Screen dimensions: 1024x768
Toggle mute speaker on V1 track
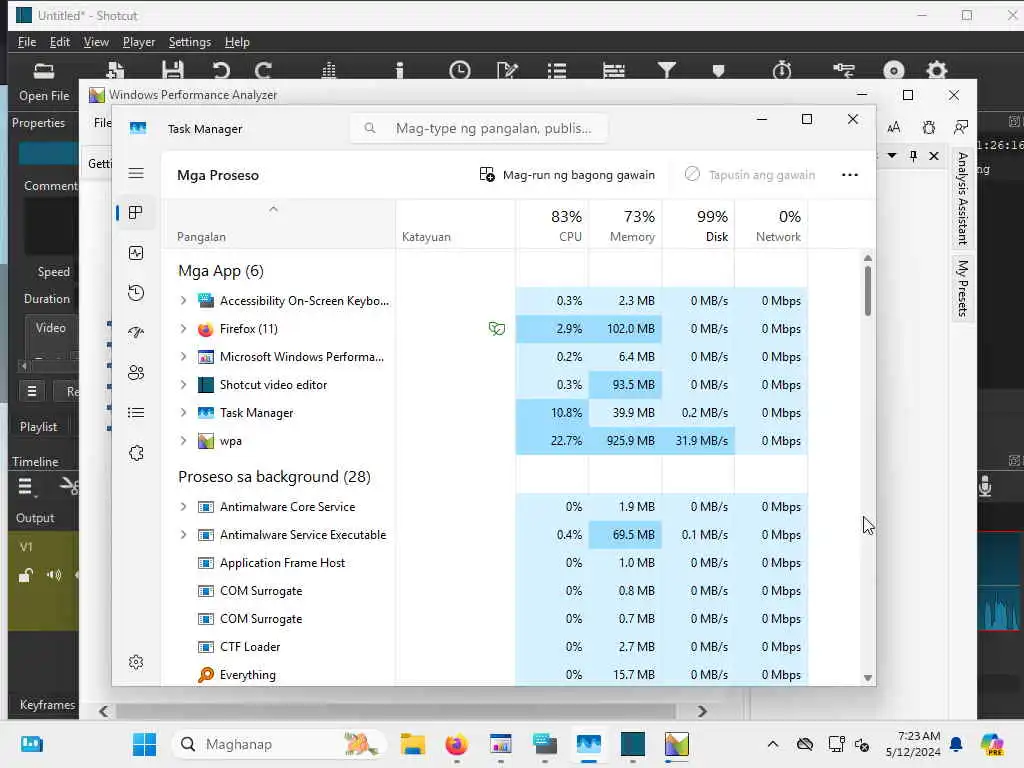pos(54,575)
